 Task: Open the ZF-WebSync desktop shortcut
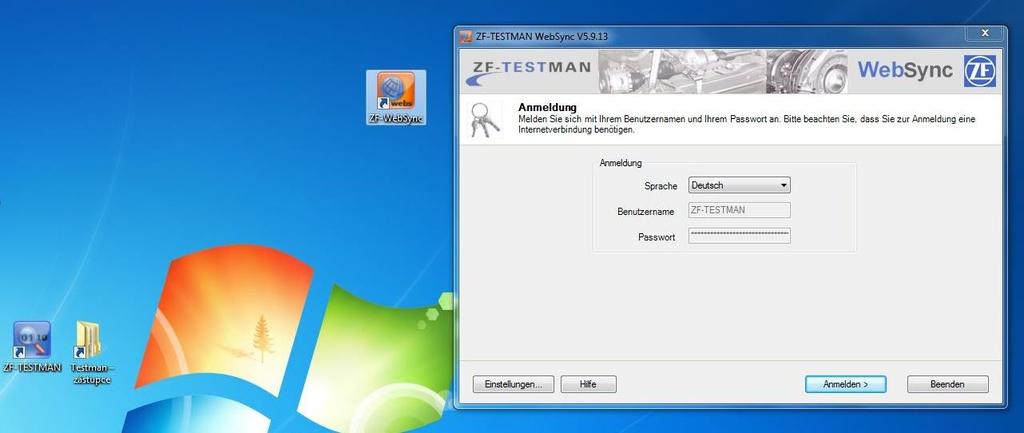(x=396, y=97)
